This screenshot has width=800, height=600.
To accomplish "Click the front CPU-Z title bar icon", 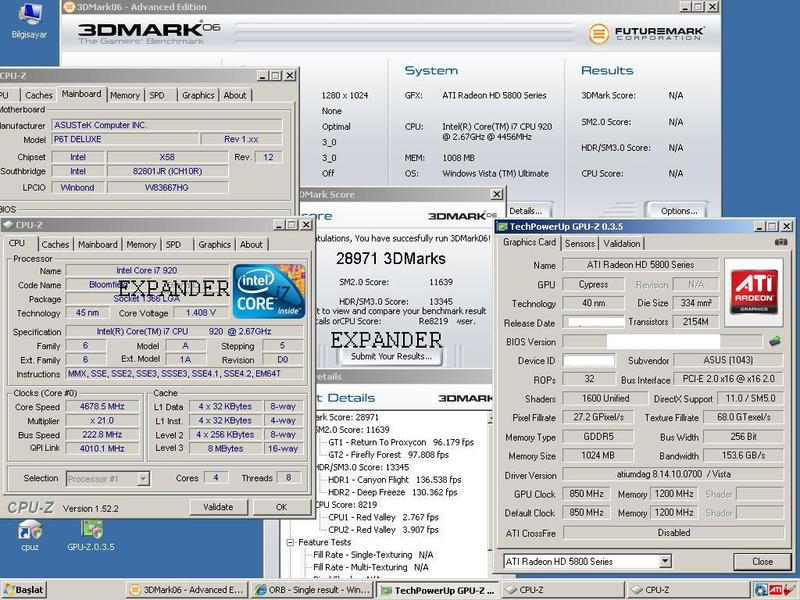I will [8, 225].
